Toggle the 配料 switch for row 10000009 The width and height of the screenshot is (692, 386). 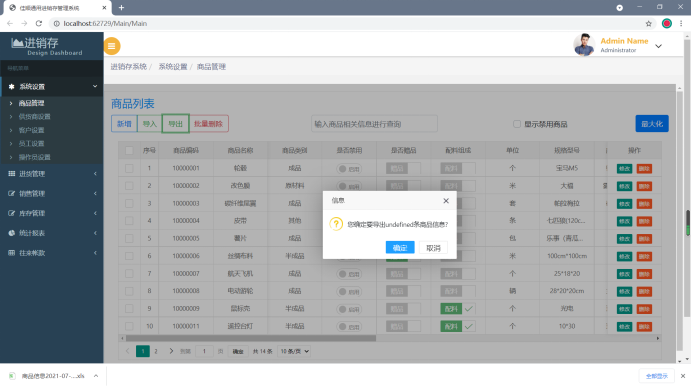458,309
